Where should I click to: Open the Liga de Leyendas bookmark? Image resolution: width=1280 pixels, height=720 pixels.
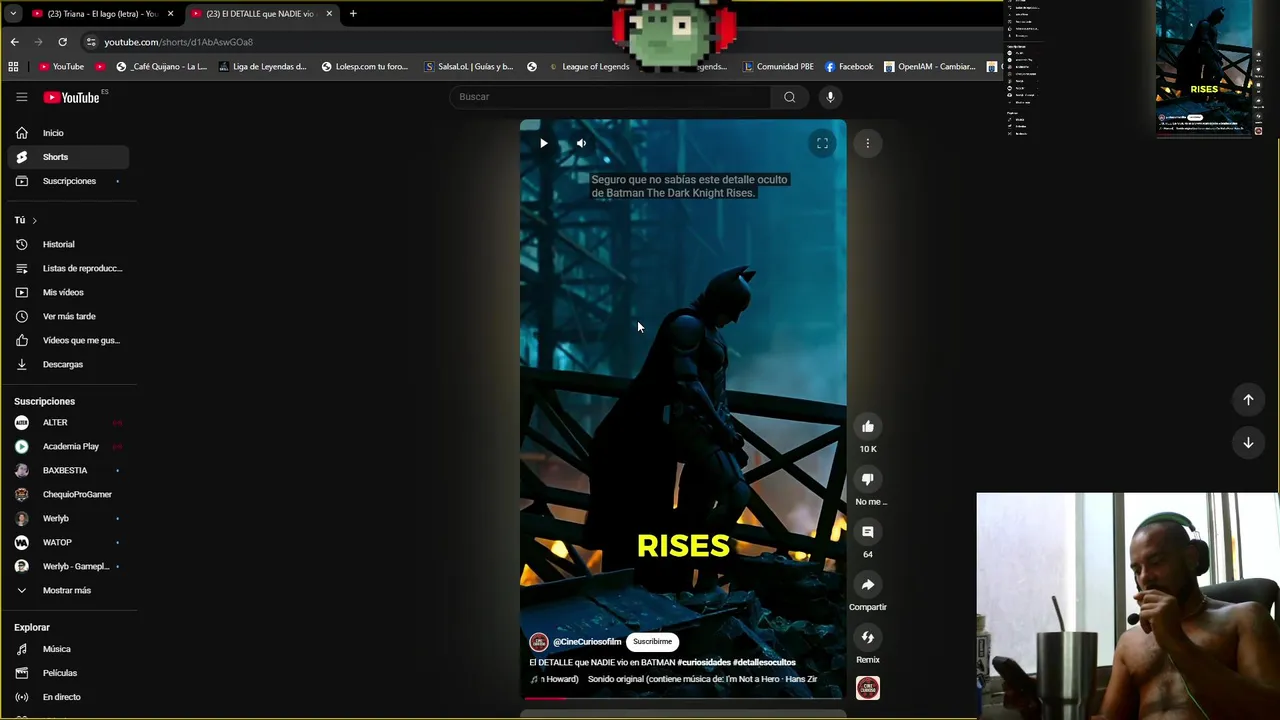(x=263, y=67)
